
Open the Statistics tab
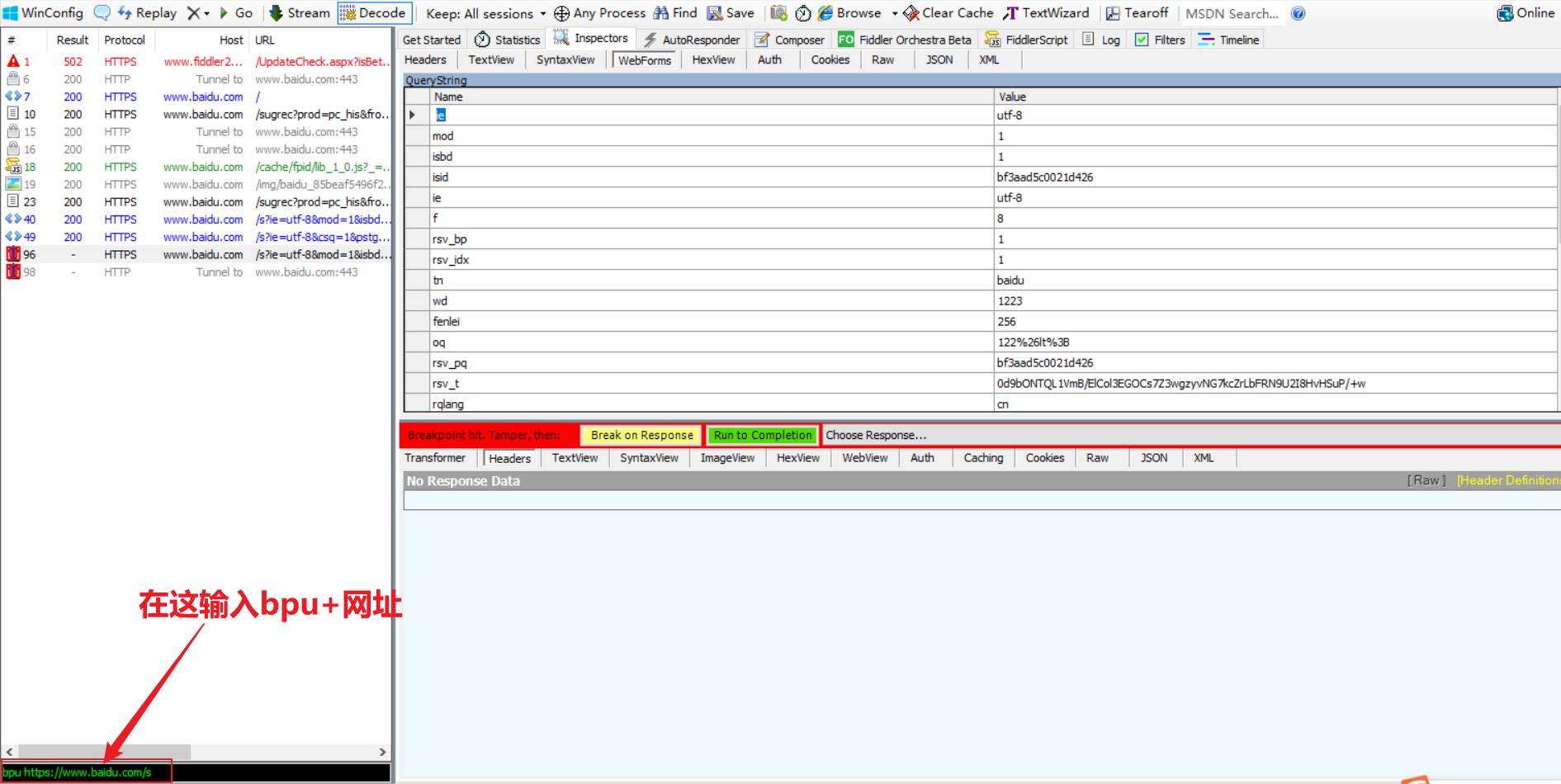pyautogui.click(x=508, y=40)
